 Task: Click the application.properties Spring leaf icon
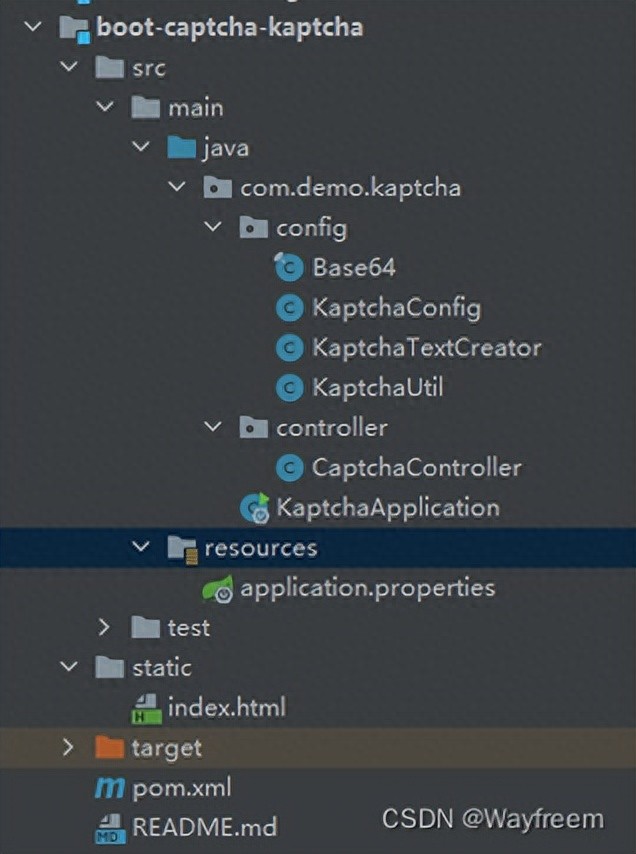(x=218, y=589)
